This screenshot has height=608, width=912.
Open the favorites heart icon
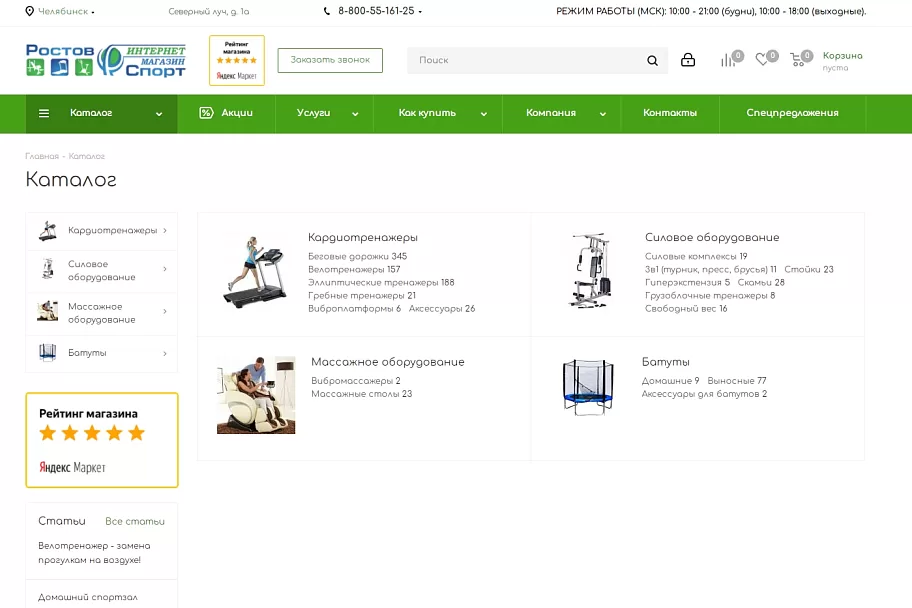click(762, 59)
